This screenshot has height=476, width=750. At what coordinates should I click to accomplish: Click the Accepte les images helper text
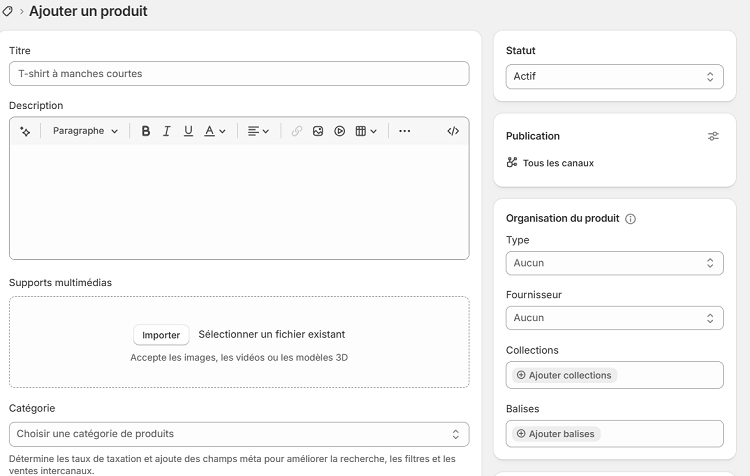239,357
